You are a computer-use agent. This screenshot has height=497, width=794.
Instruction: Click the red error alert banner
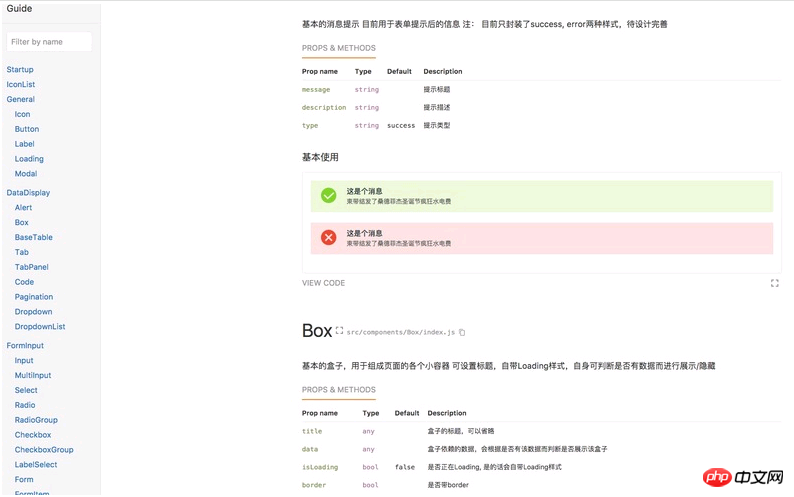[x=542, y=238]
